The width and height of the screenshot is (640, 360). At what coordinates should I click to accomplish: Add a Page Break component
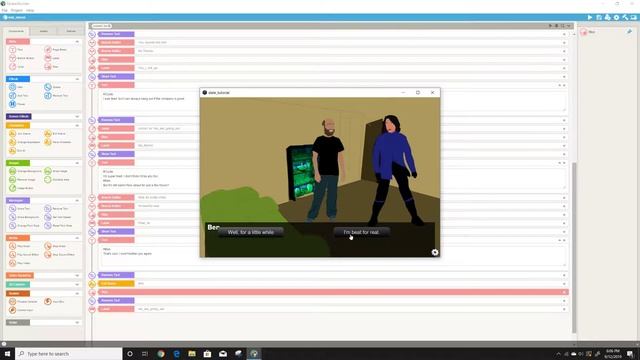(56, 49)
